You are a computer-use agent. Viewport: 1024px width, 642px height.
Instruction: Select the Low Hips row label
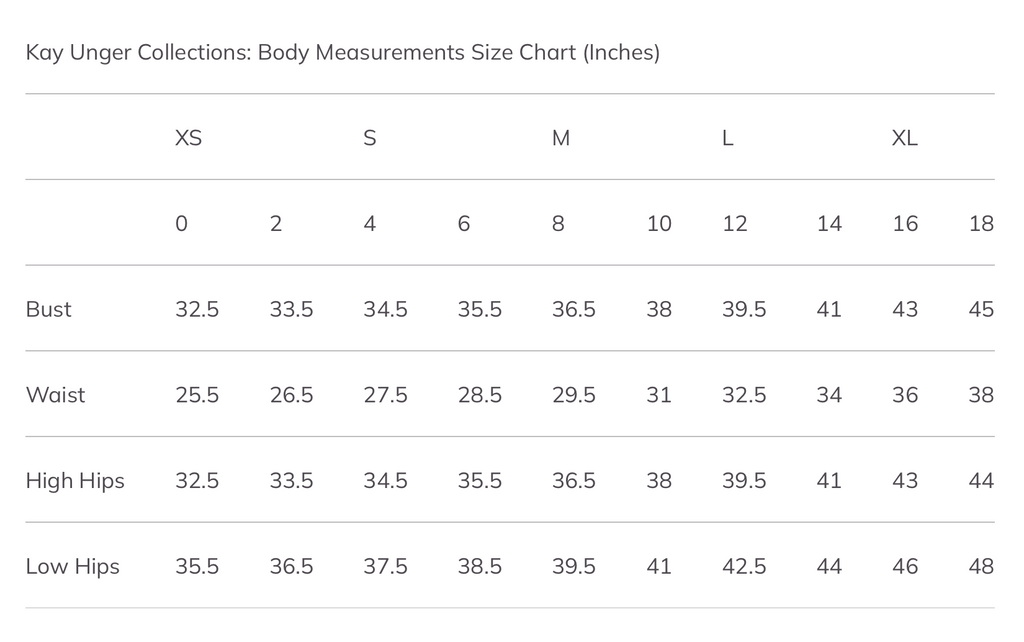pos(72,567)
